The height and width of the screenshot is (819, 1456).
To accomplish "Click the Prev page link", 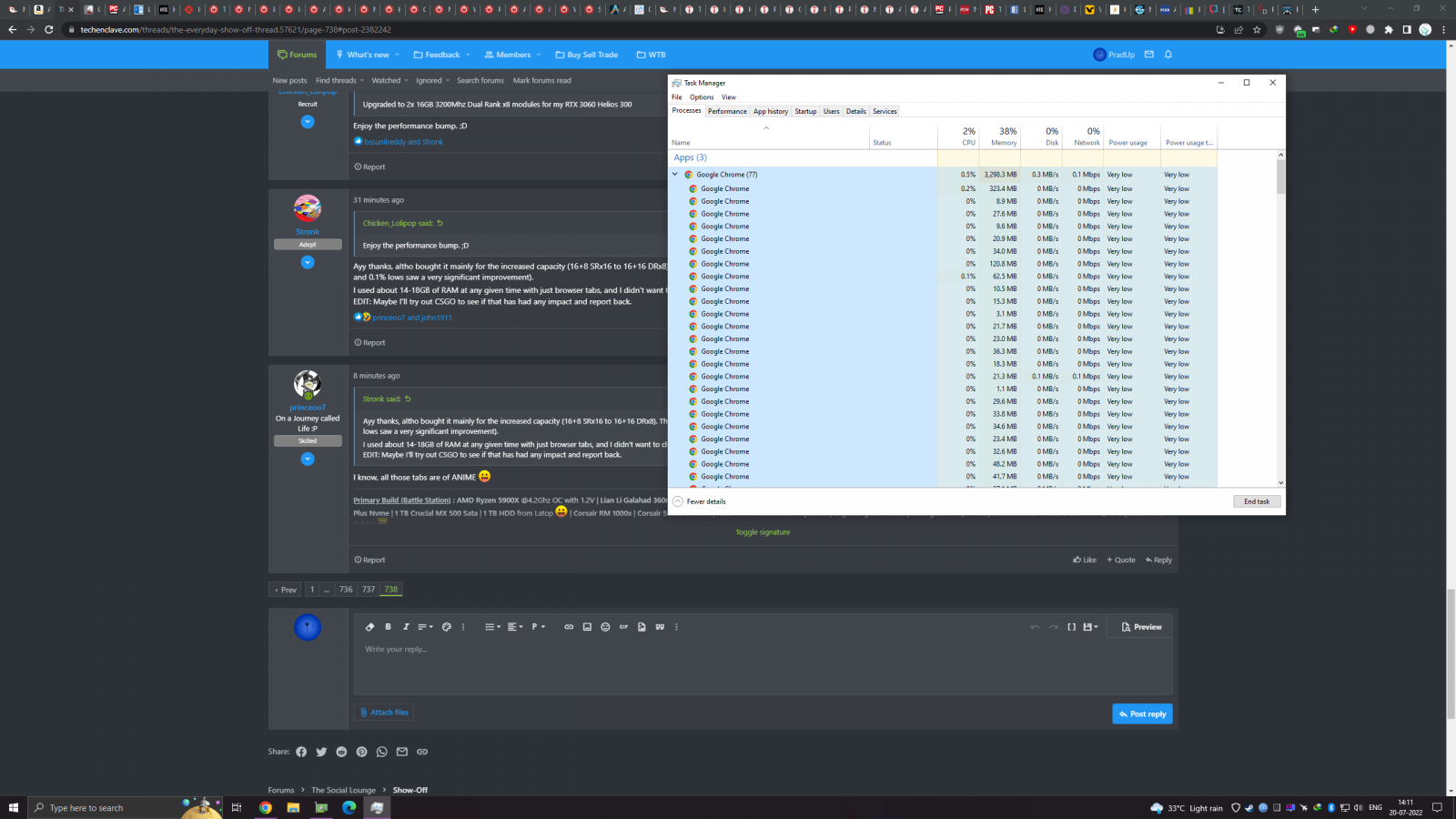I will 286,590.
